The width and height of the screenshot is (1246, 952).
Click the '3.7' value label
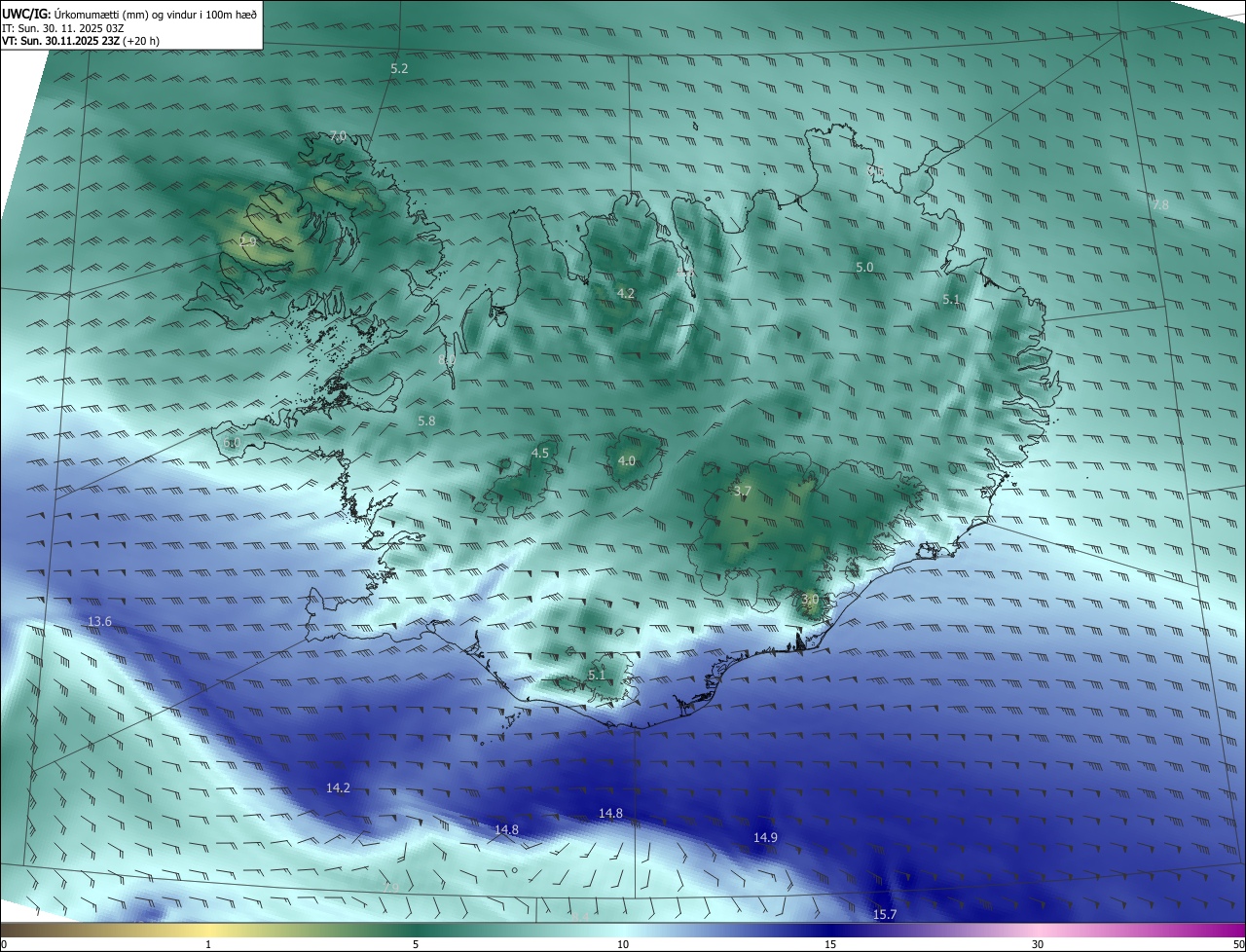tap(742, 492)
